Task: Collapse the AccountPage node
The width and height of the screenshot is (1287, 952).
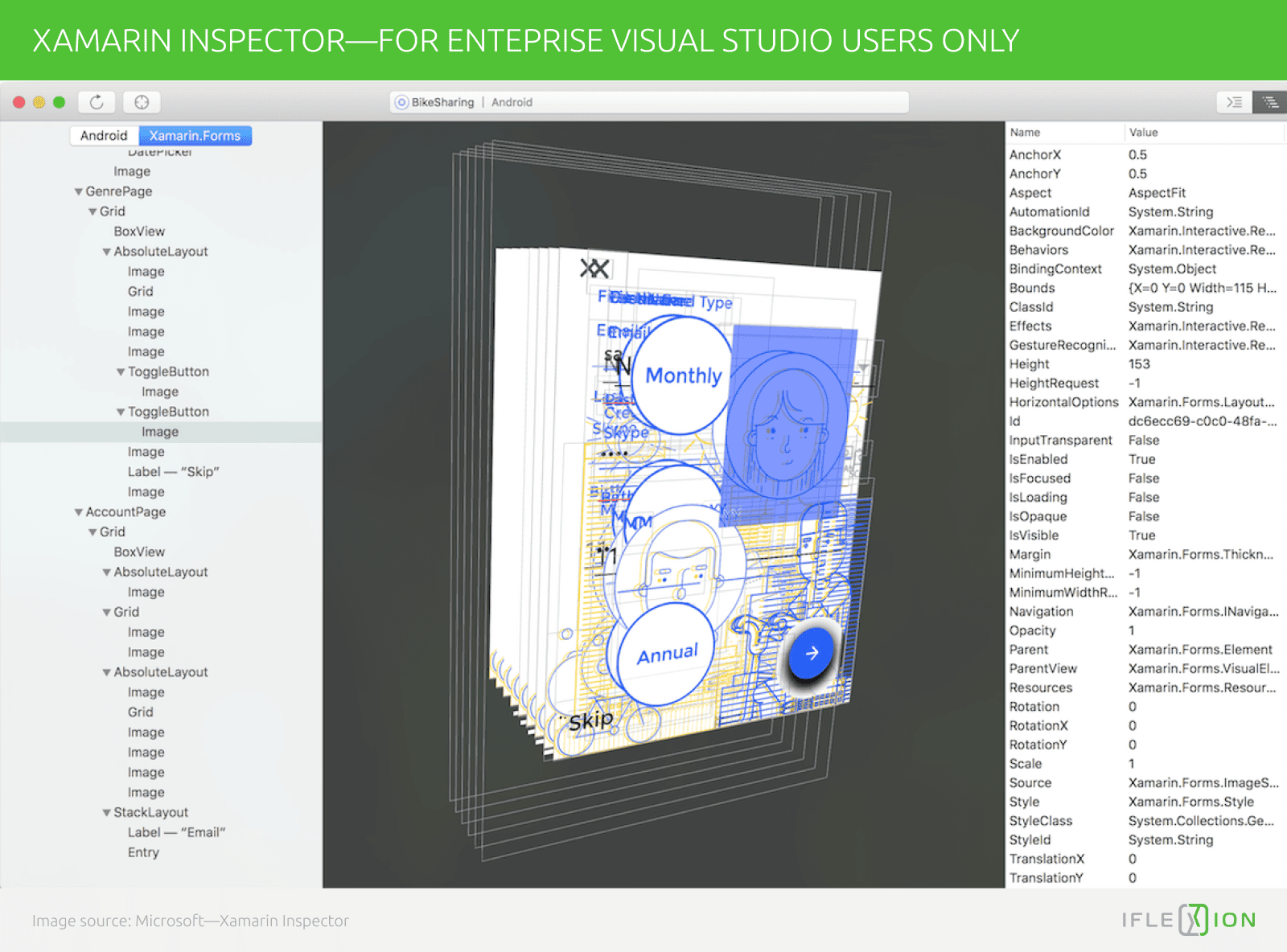Action: click(x=78, y=513)
